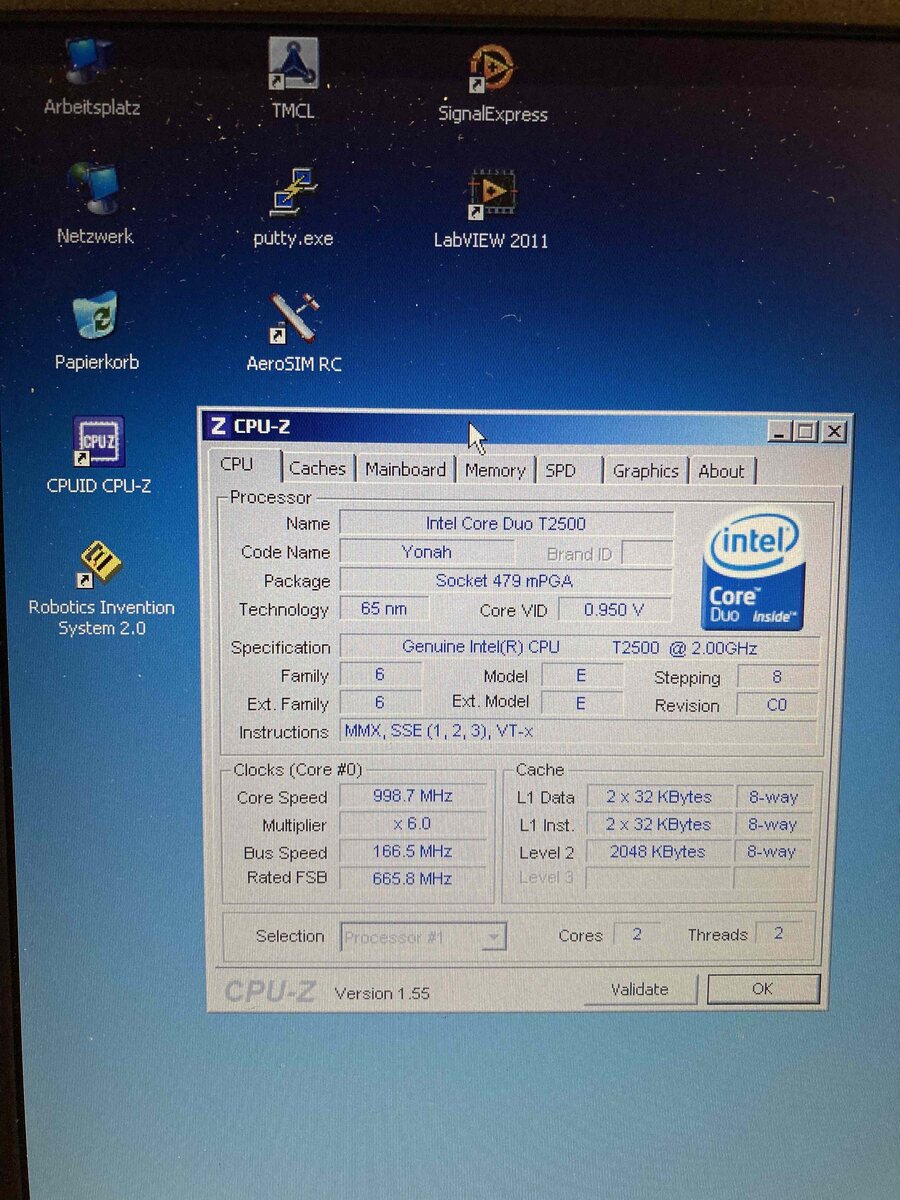Confirm with the OK button
The image size is (900, 1200).
(763, 989)
